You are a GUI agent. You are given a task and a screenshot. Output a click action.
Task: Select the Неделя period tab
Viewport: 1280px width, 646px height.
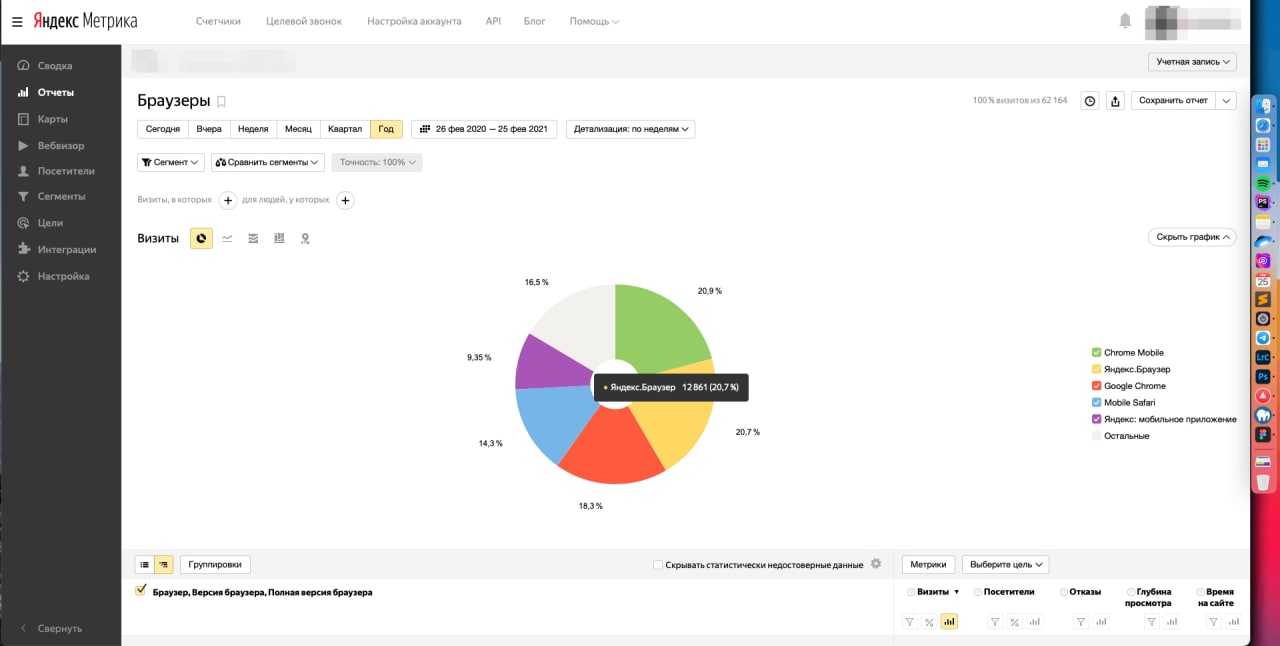(253, 129)
